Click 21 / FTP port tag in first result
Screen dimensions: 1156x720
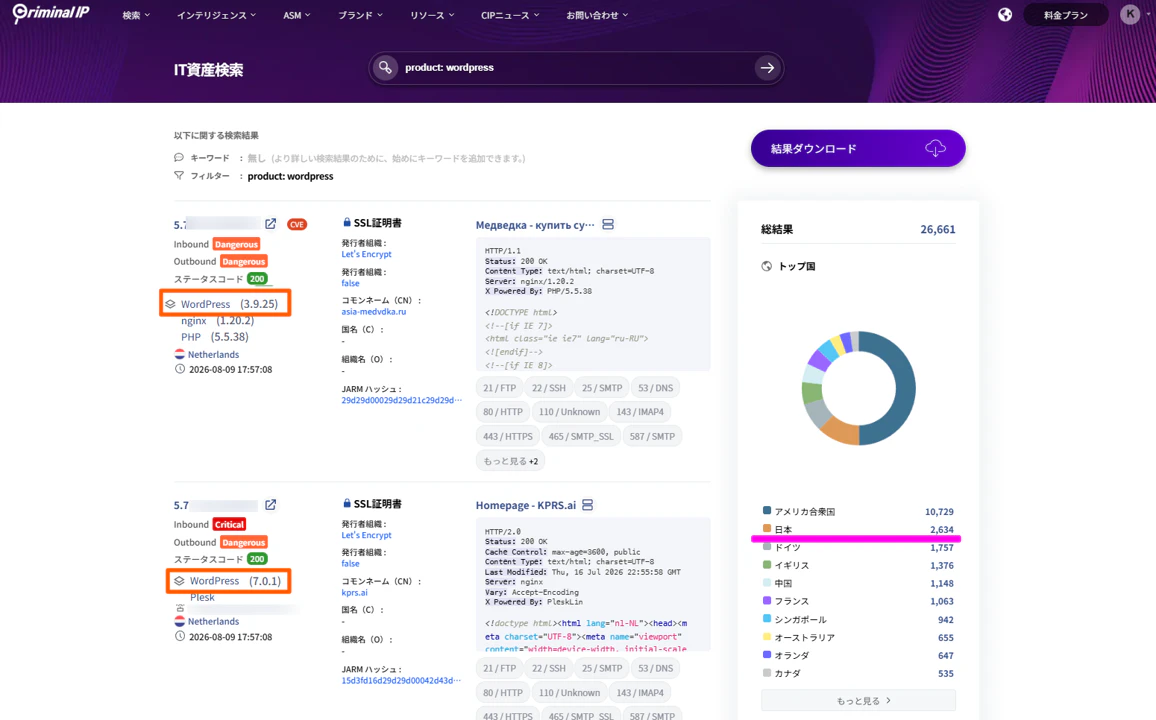click(x=499, y=388)
